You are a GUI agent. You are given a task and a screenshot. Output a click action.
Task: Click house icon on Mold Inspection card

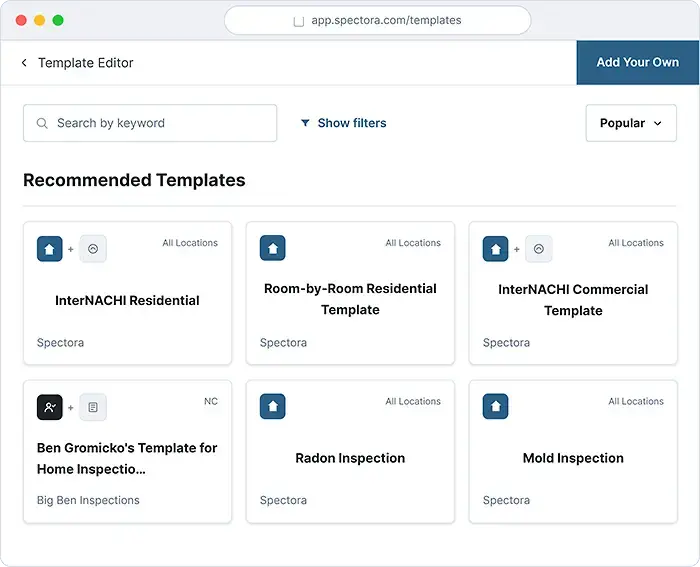[x=496, y=406]
